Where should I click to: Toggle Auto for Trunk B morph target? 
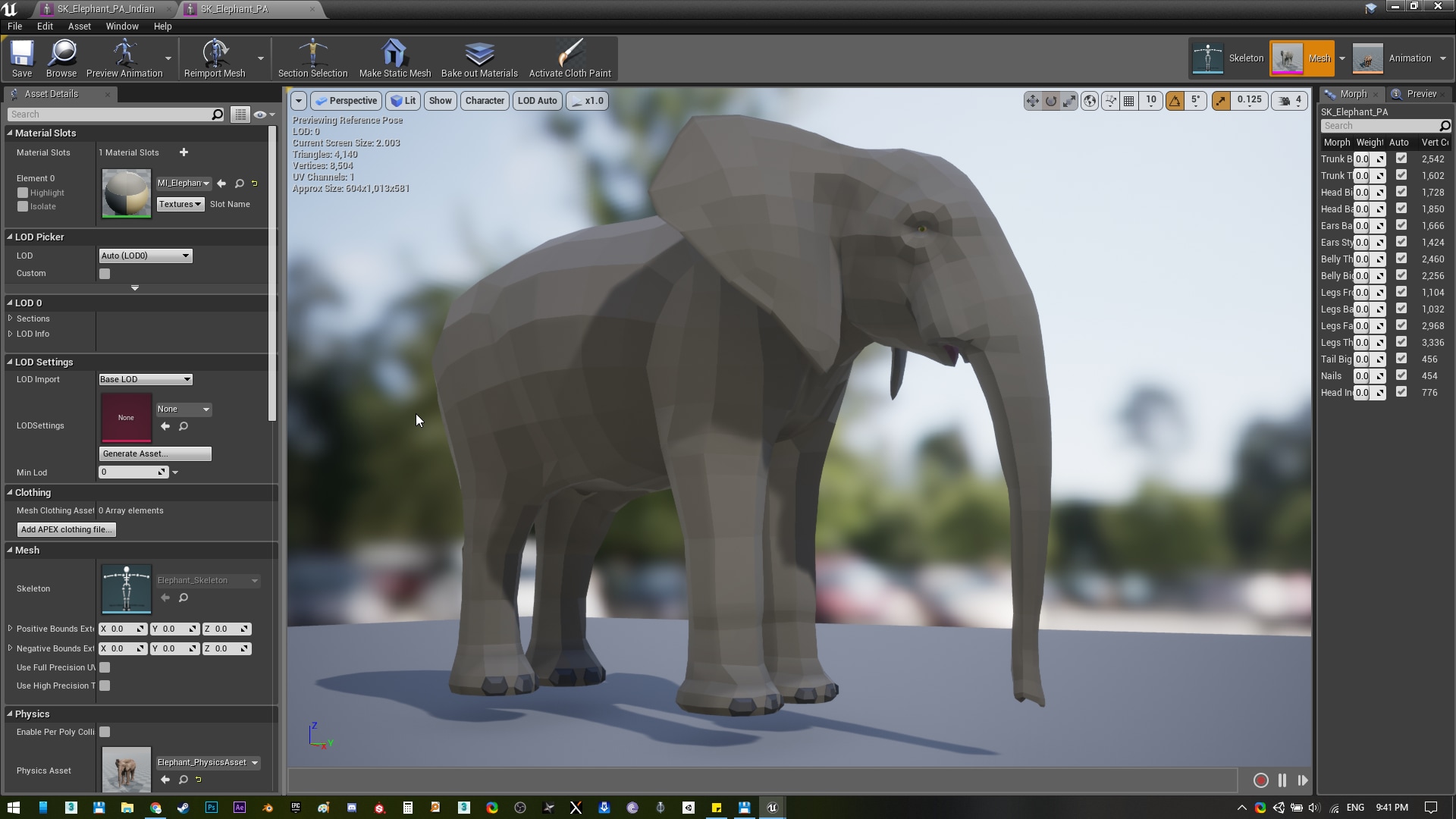pyautogui.click(x=1401, y=158)
